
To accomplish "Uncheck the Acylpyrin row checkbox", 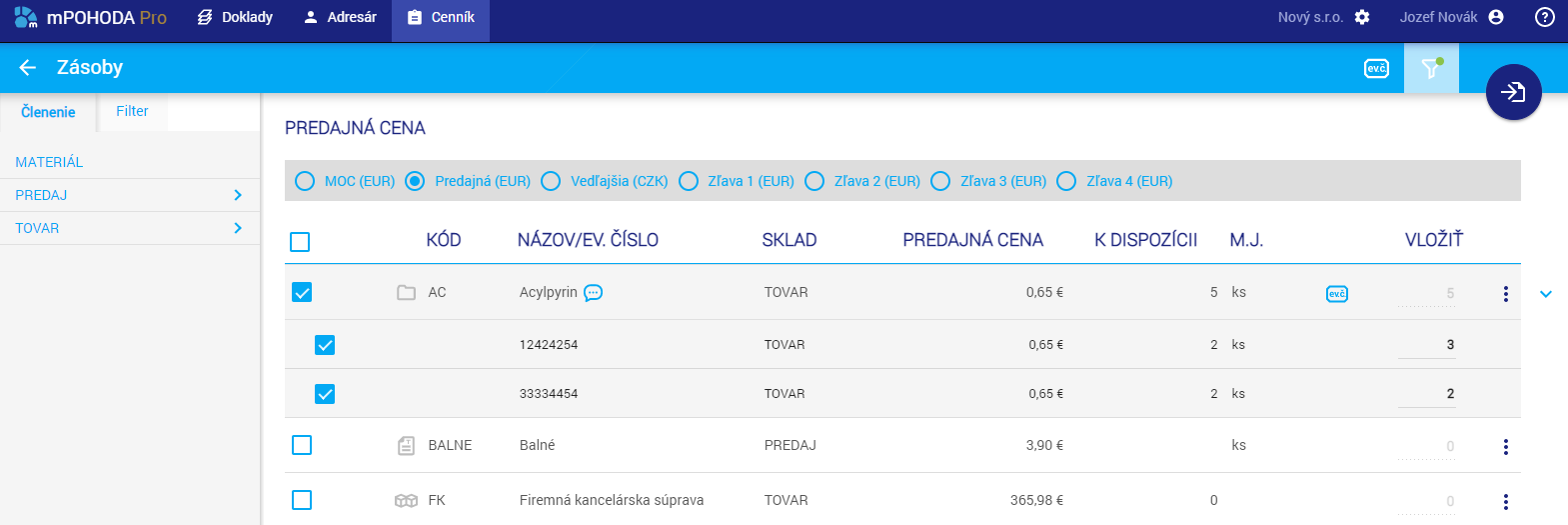I will click(x=302, y=292).
